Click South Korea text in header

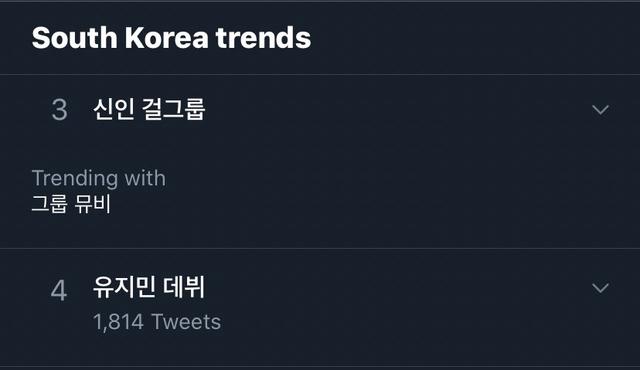(120, 38)
